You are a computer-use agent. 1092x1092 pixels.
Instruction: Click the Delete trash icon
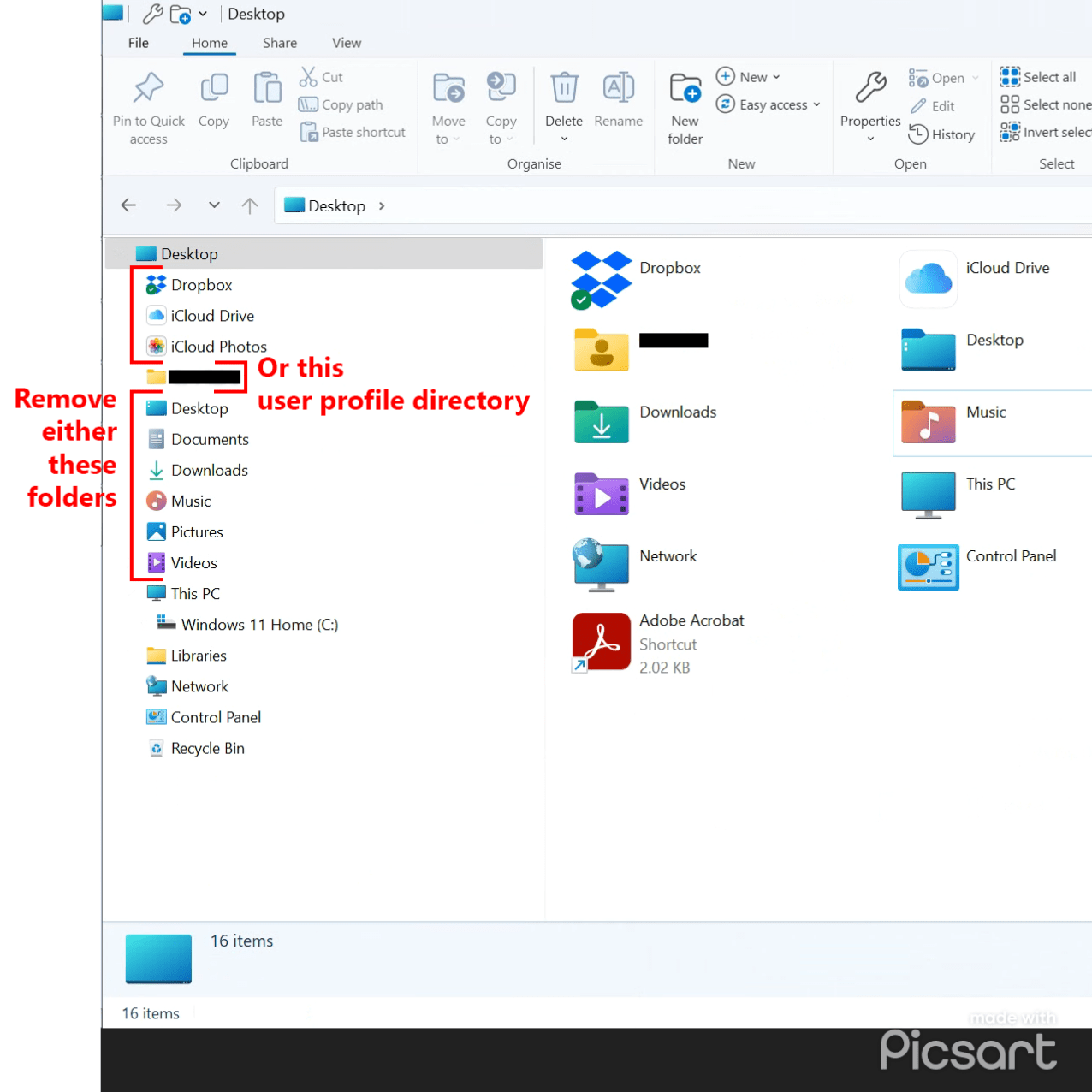click(564, 87)
